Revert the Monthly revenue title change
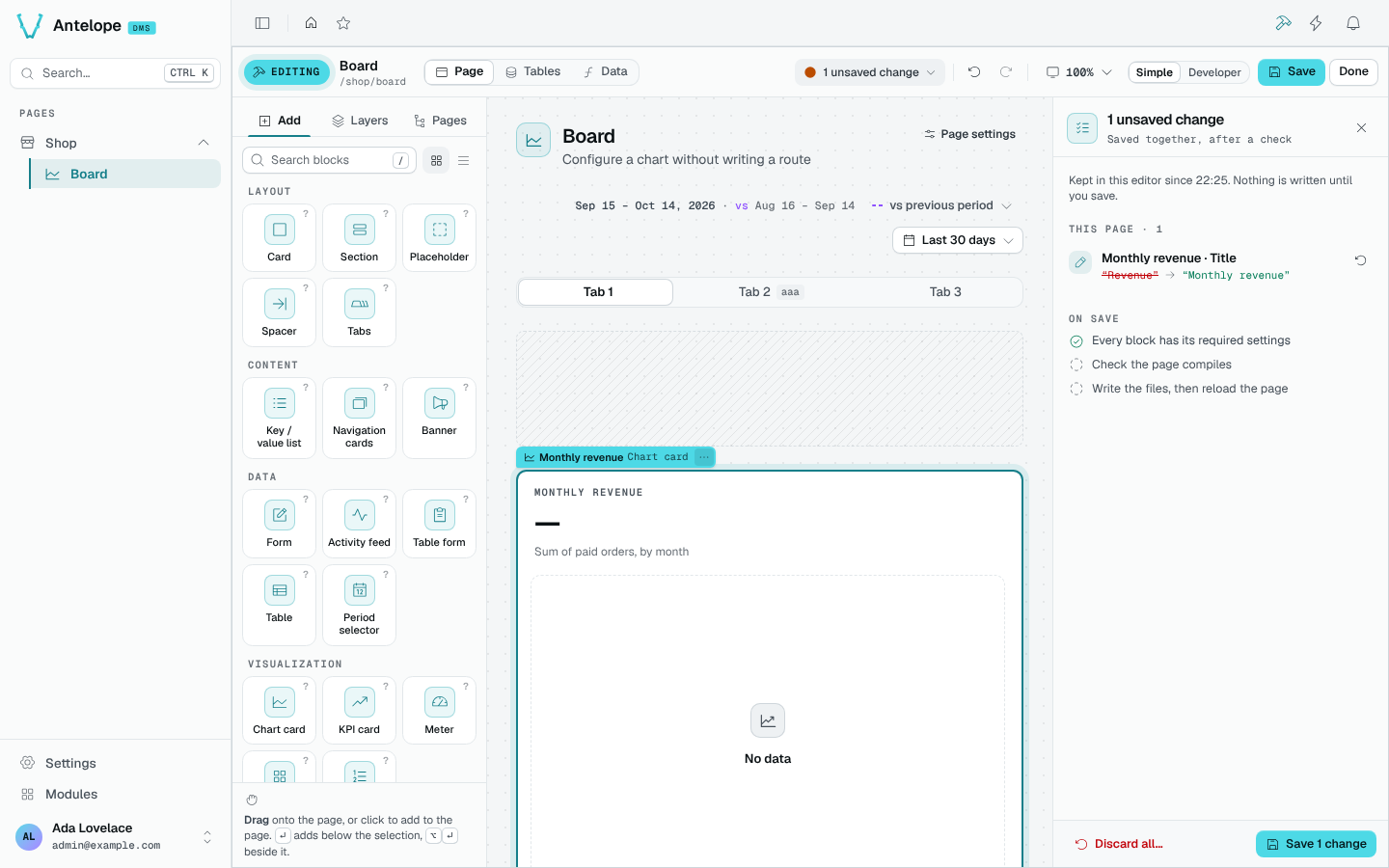Viewport: 1389px width, 868px height. coord(1360,260)
